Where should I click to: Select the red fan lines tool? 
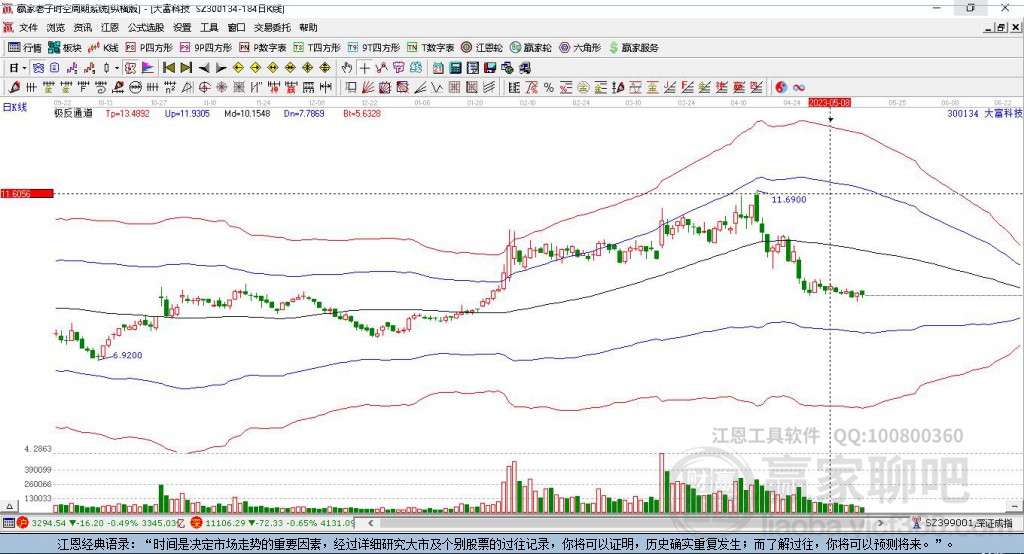[368, 88]
